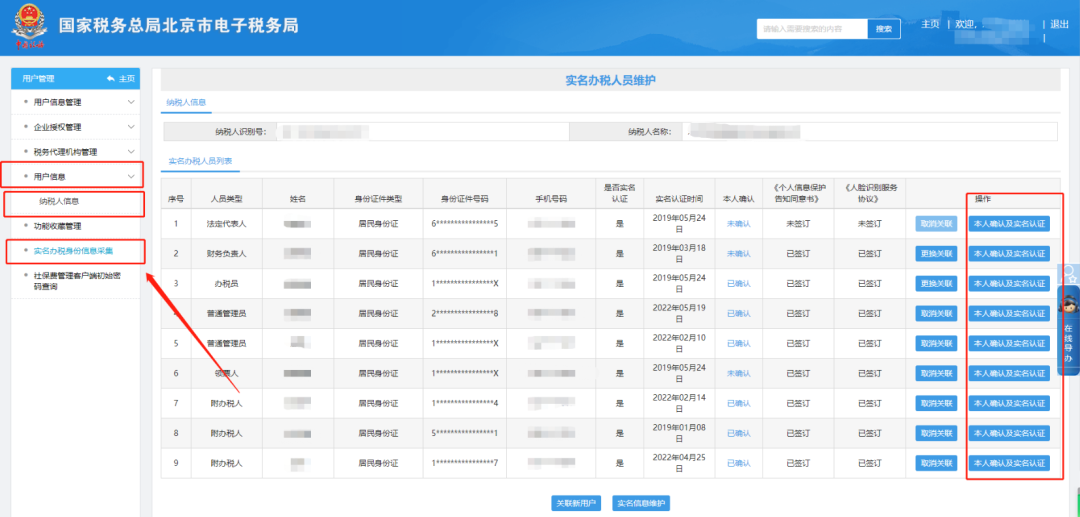Open 社保费管理客户端初始密码查询 in sidebar
The image size is (1080, 517).
pos(77,281)
